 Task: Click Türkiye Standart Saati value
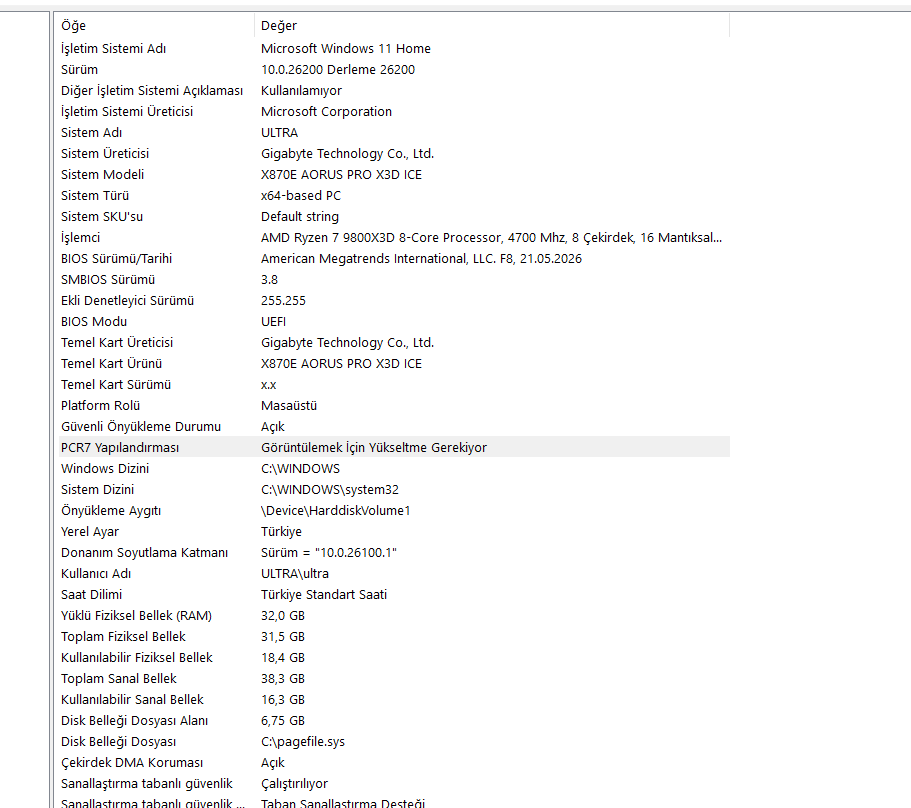(324, 595)
